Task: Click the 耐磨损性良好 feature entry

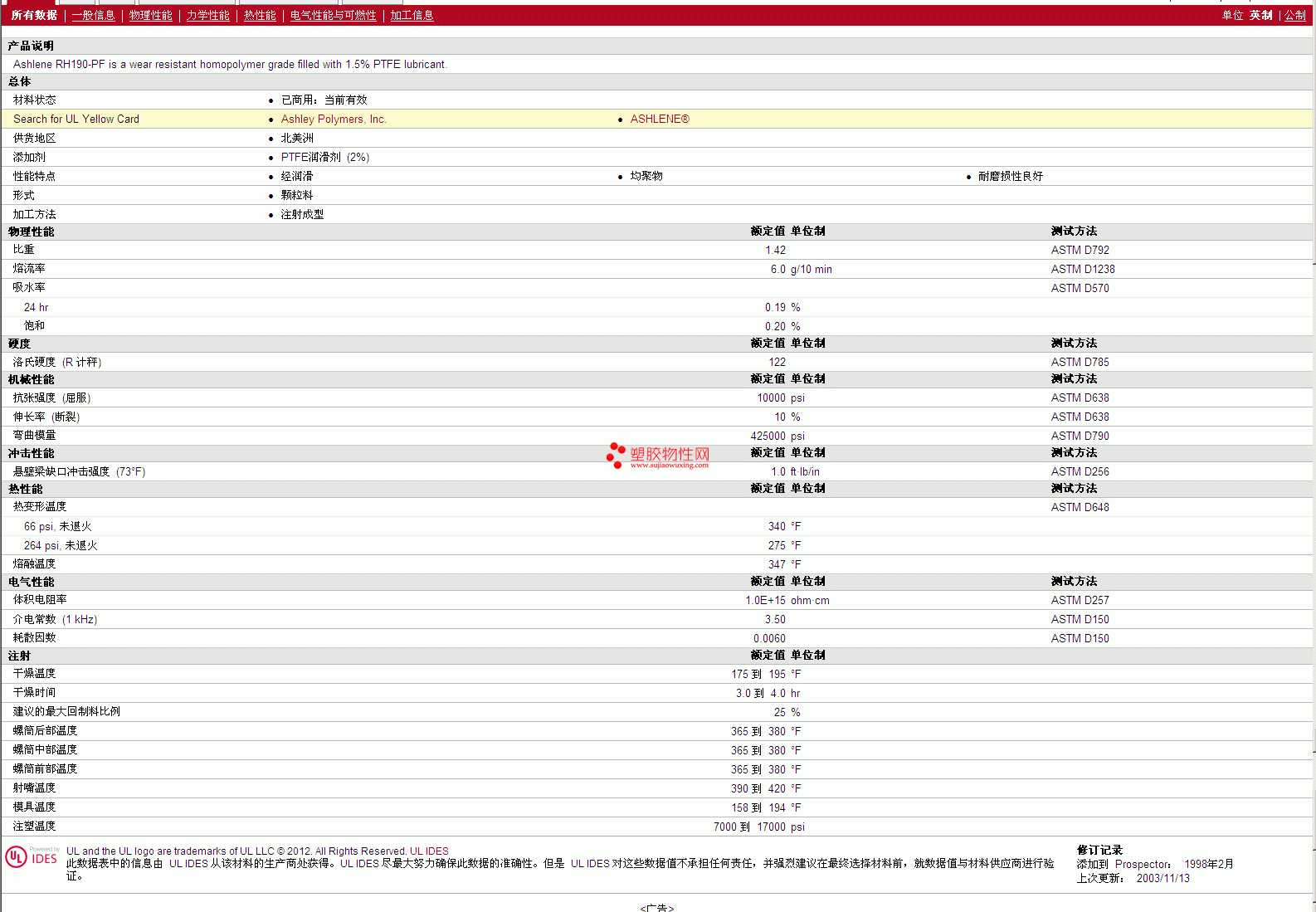Action: (x=1011, y=176)
